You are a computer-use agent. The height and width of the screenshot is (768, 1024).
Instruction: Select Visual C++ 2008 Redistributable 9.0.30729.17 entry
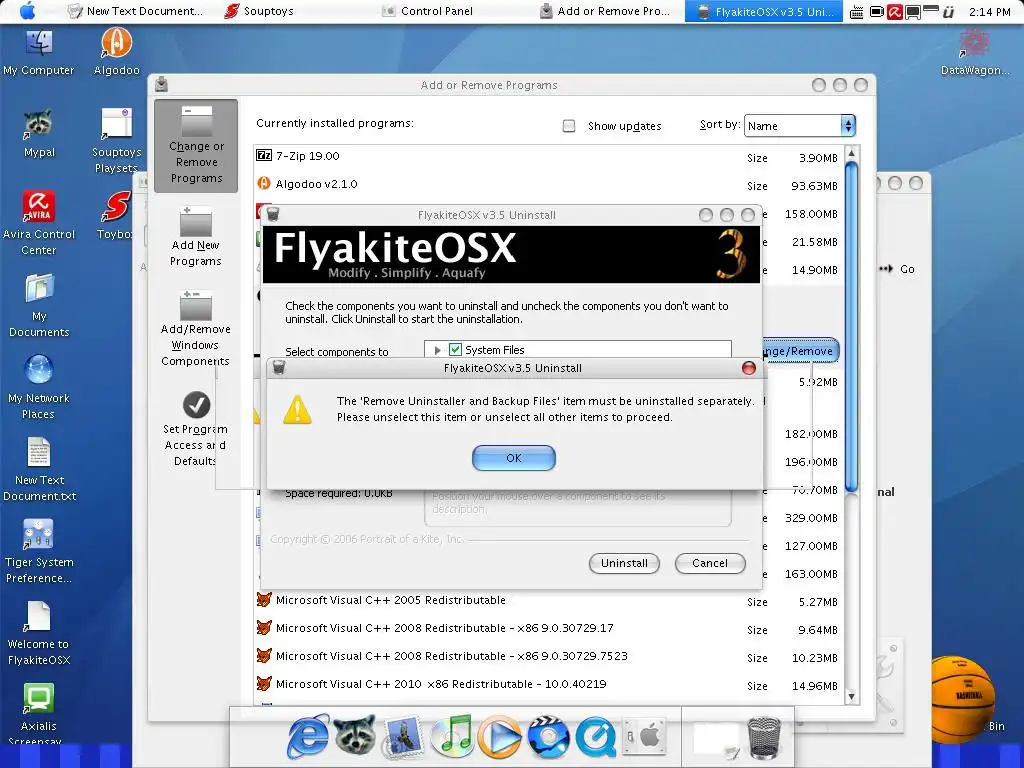(549, 628)
